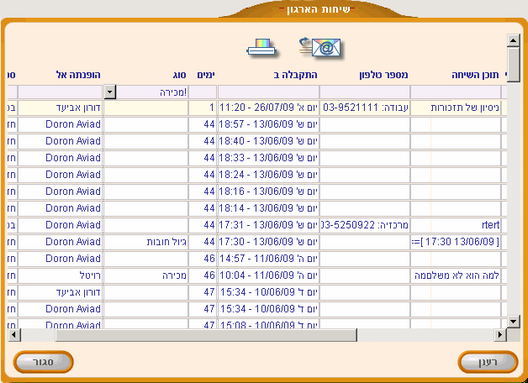528x383 pixels.
Task: Click the תוכן השיחה filter field
Action: 456,92
